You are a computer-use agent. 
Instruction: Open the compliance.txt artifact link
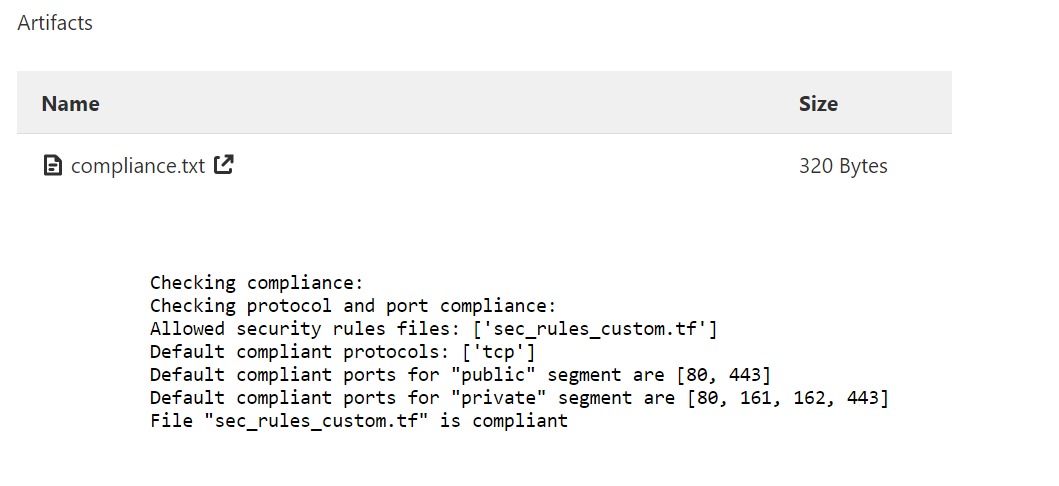point(138,166)
